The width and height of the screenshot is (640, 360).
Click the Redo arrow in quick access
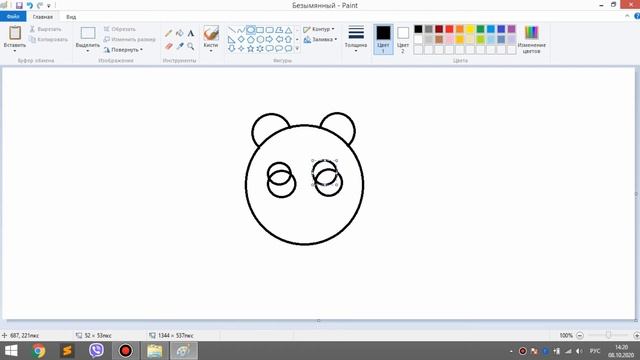click(x=40, y=5)
